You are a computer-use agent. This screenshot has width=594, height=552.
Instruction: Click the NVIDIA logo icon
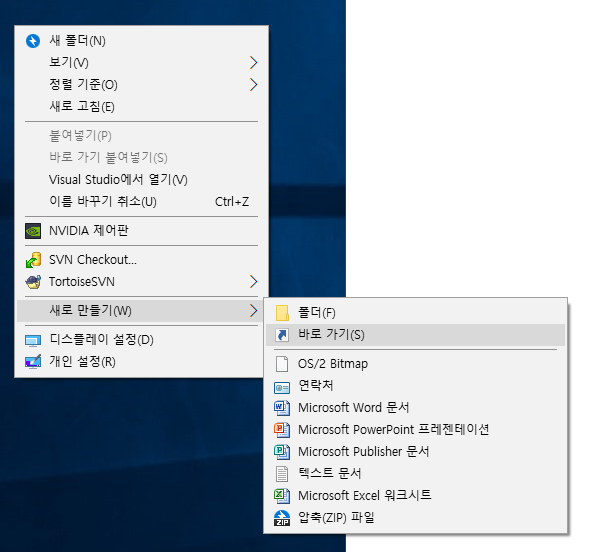tap(33, 231)
